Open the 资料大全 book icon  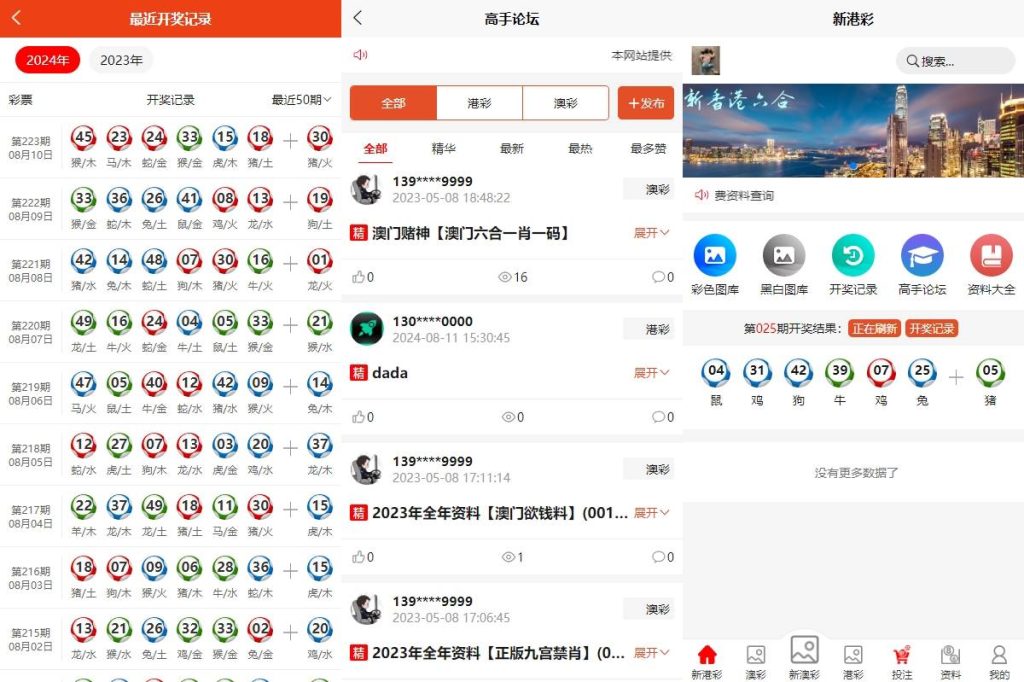(x=991, y=256)
